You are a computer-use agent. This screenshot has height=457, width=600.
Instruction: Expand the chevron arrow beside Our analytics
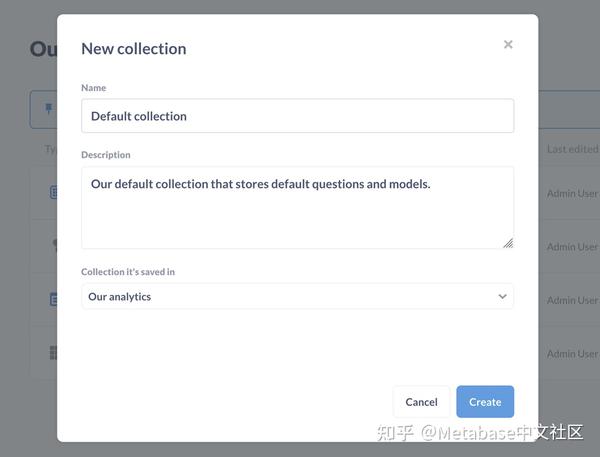click(502, 297)
